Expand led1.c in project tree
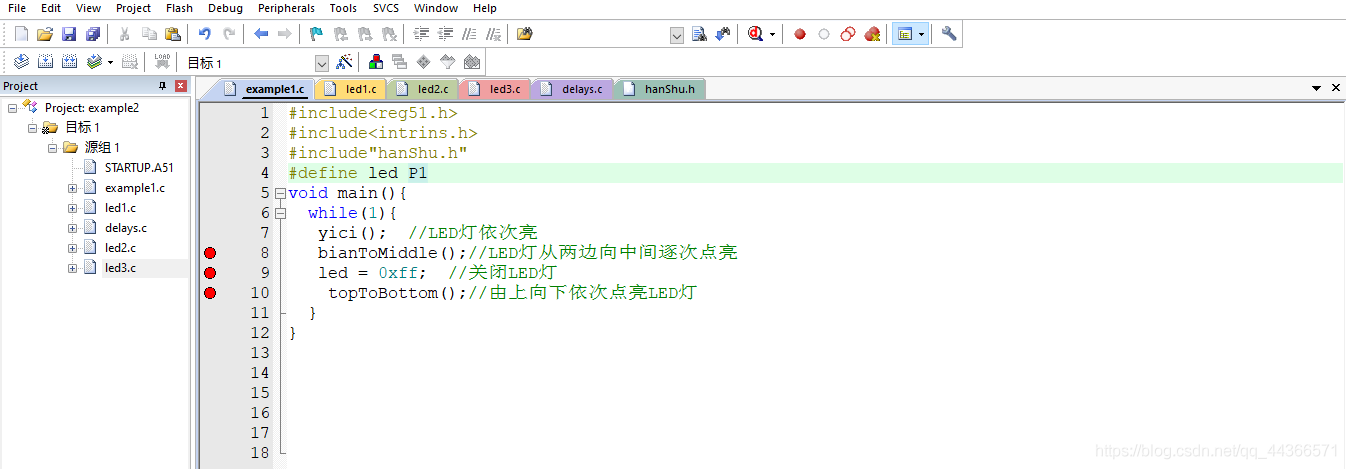 tap(72, 208)
